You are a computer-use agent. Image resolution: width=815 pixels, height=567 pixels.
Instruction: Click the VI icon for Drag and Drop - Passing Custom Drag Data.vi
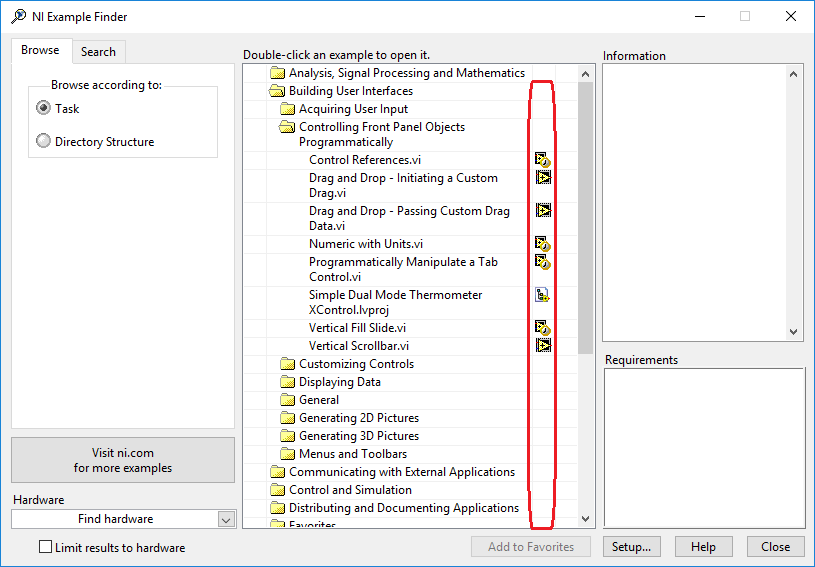tap(543, 210)
